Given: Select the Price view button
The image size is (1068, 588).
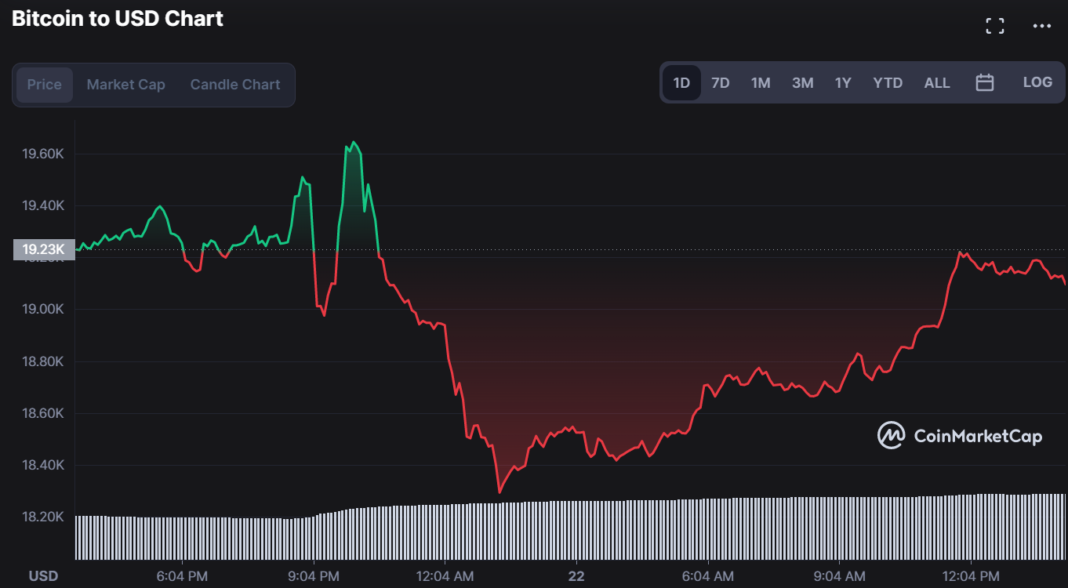Looking at the screenshot, I should (x=44, y=84).
